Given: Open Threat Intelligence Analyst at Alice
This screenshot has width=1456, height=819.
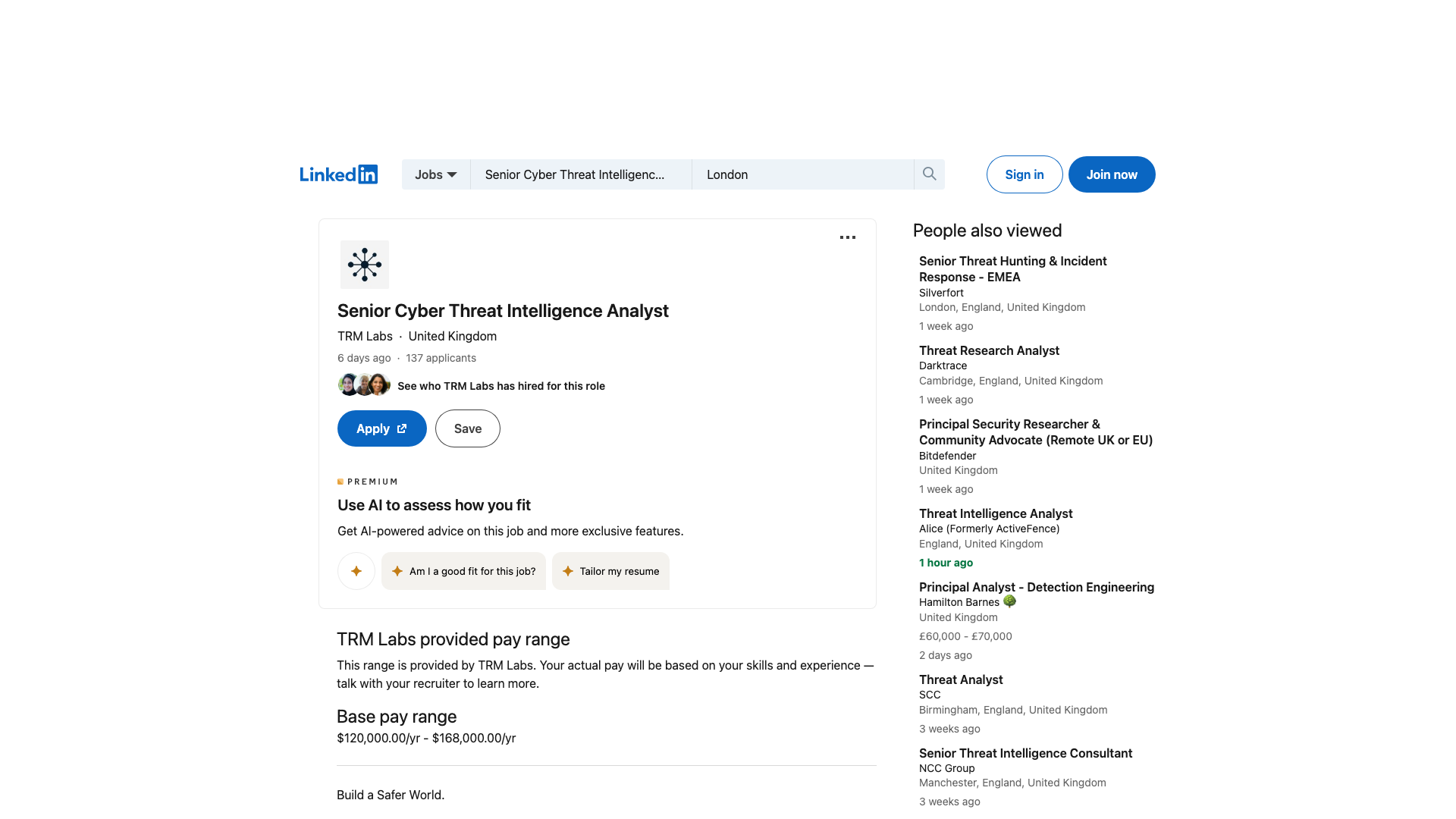Looking at the screenshot, I should [996, 513].
